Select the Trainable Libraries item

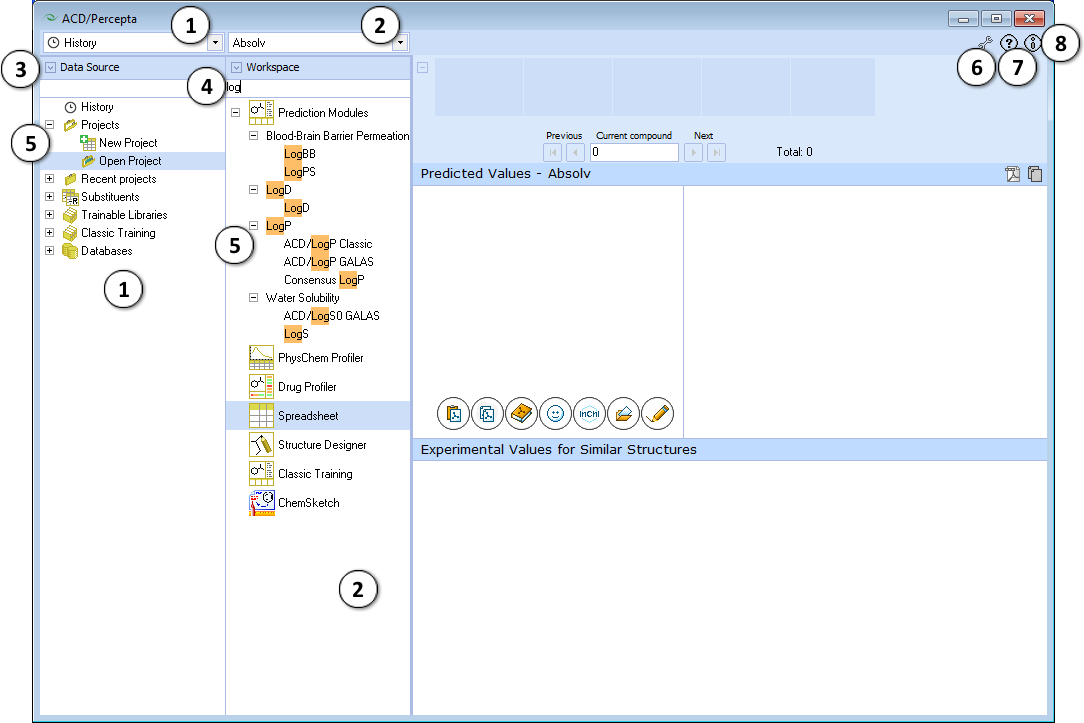(x=115, y=215)
